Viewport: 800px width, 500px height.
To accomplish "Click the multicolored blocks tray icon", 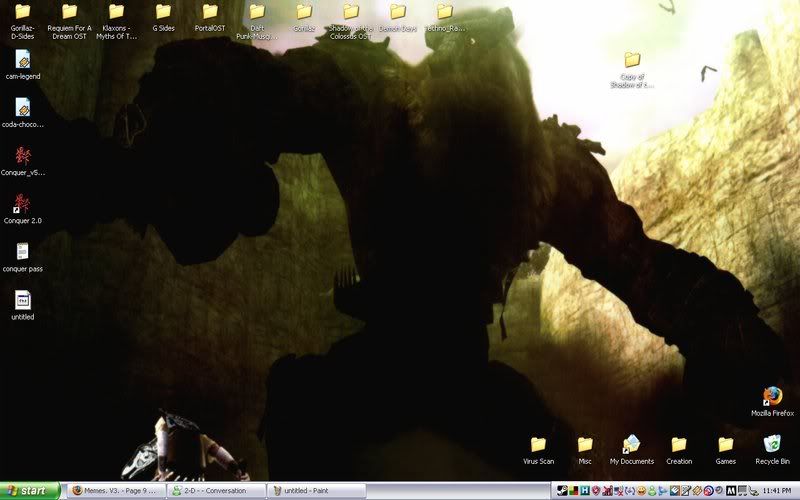I will (573, 491).
